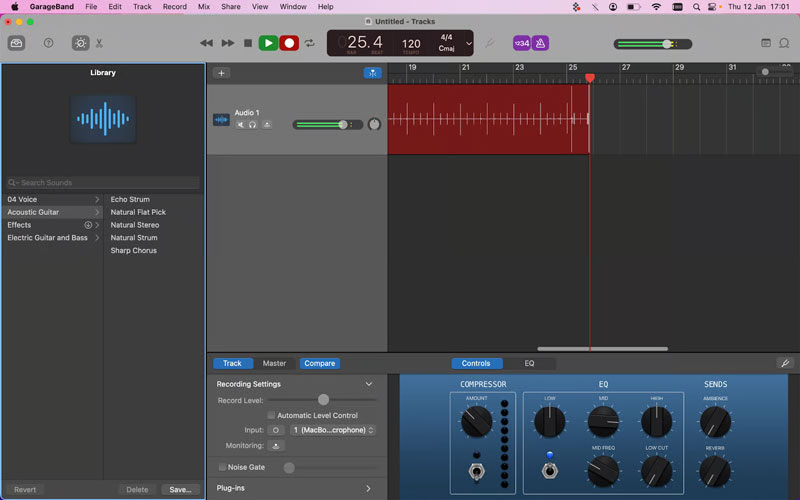This screenshot has height=500, width=800.
Task: Add a new track with plus button
Action: pos(221,73)
